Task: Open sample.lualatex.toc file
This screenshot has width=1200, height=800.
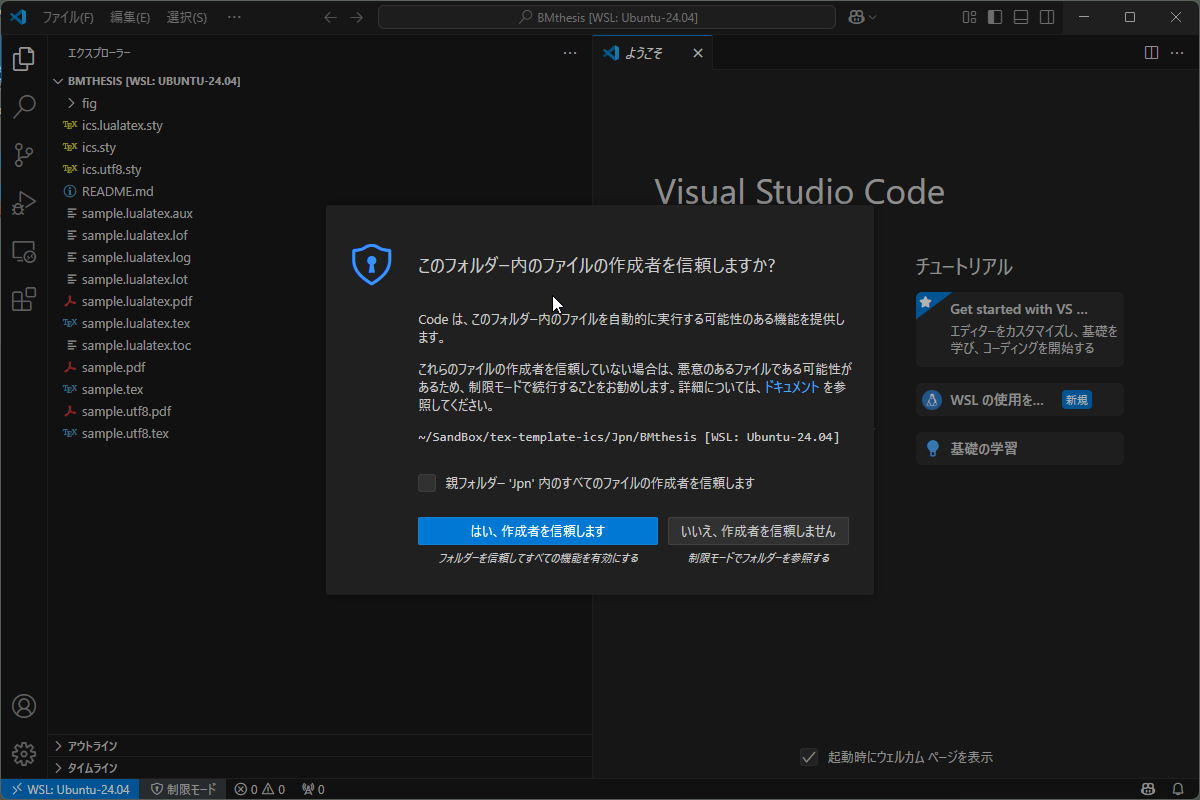Action: point(320,345)
